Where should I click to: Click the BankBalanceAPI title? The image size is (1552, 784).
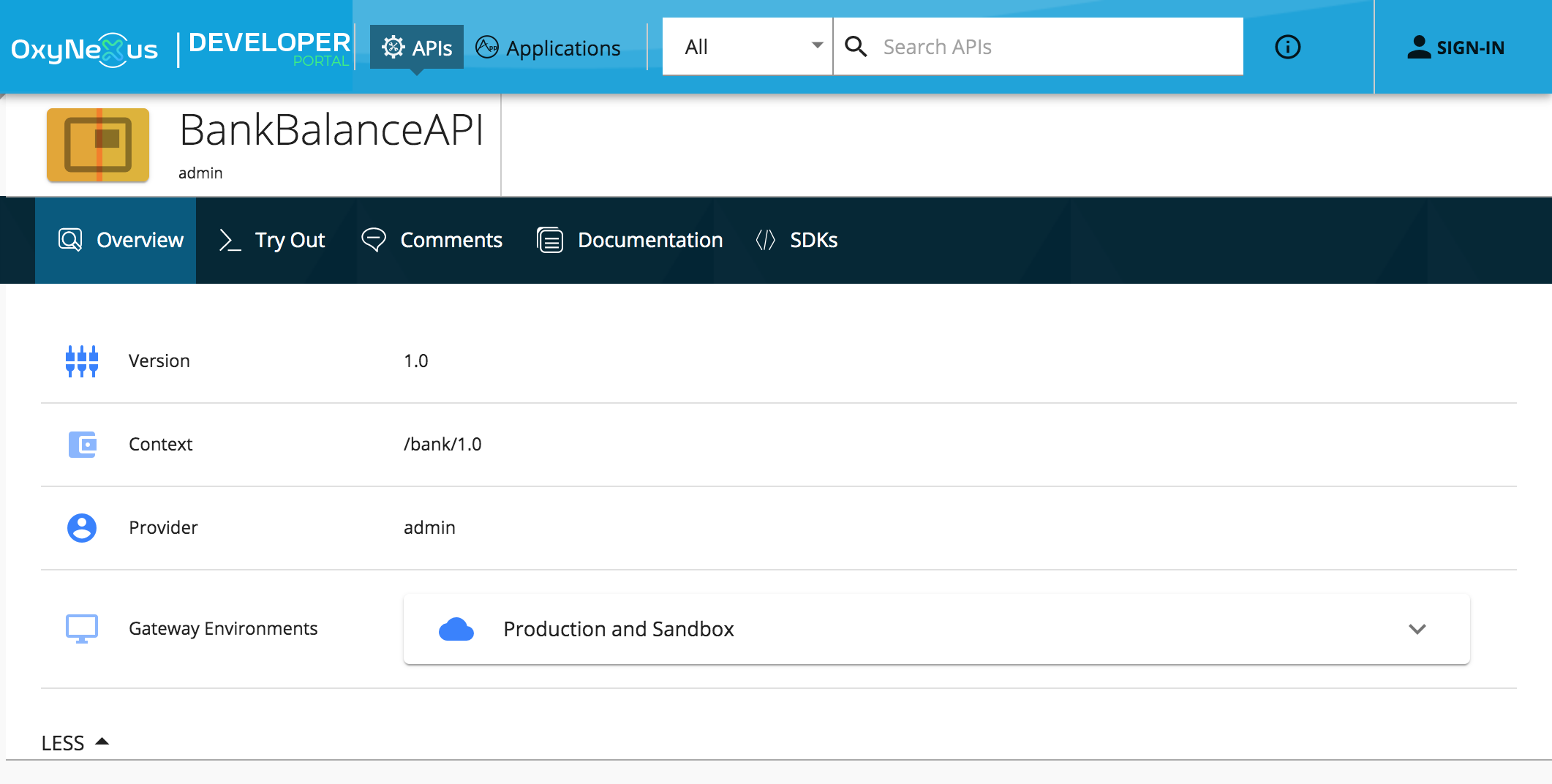click(331, 130)
